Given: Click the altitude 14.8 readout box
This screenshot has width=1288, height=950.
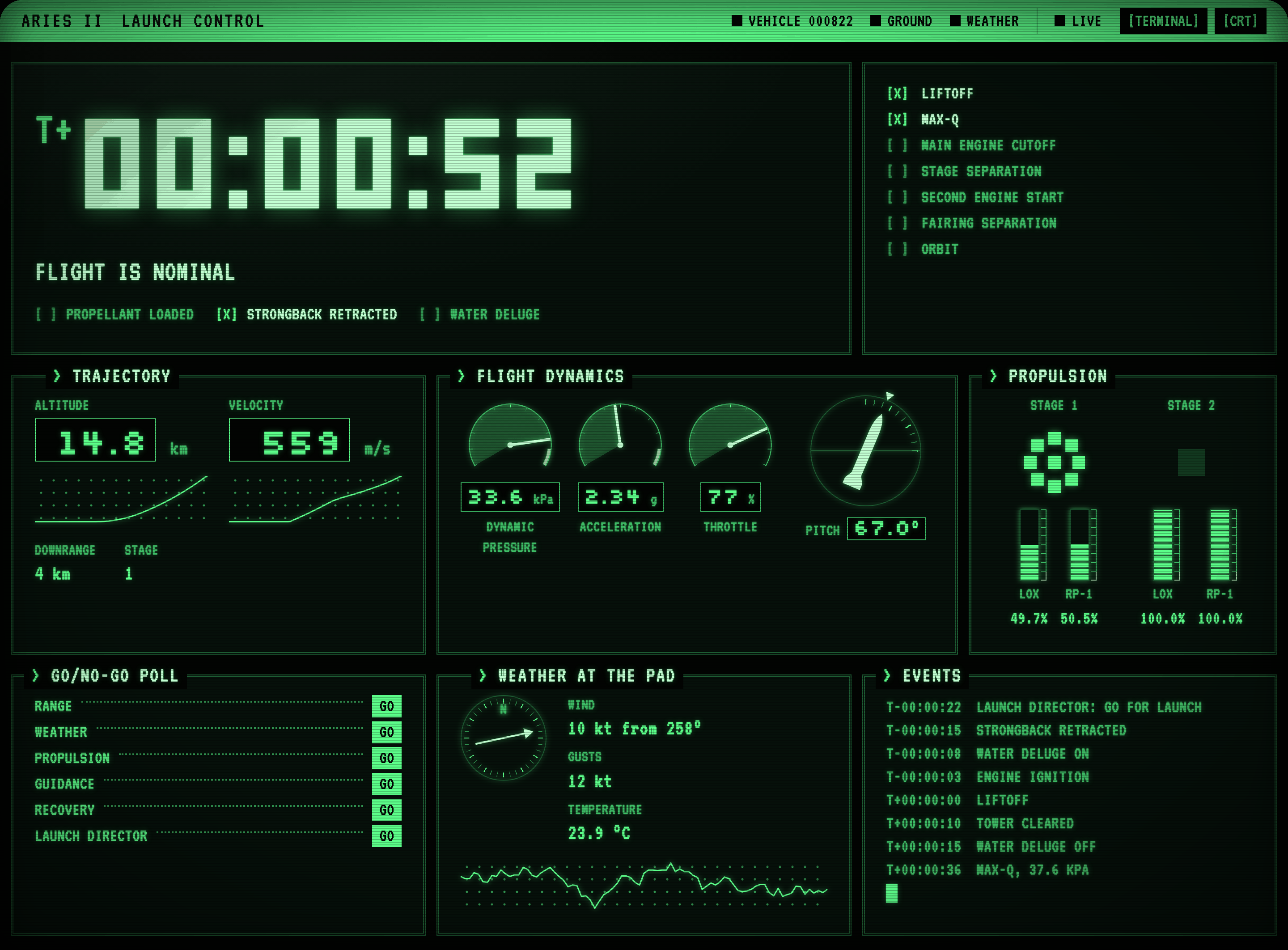Looking at the screenshot, I should [95, 440].
